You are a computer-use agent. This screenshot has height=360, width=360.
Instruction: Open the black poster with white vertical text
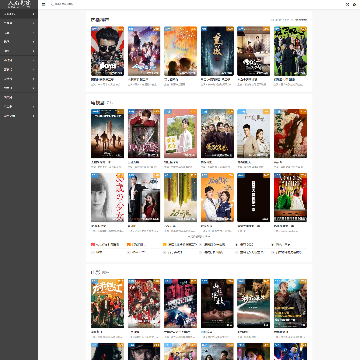click(254, 197)
